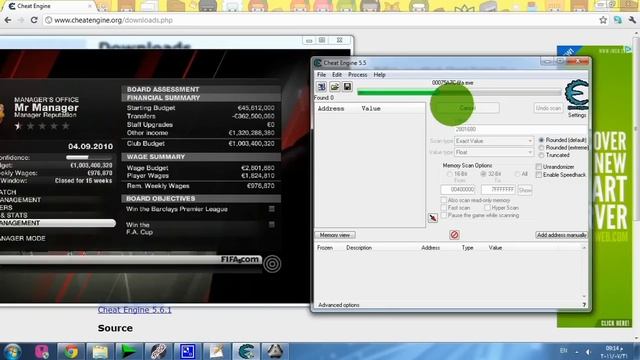The width and height of the screenshot is (640, 360).
Task: Click the address table vertical scrollbar
Action: (x=584, y=271)
